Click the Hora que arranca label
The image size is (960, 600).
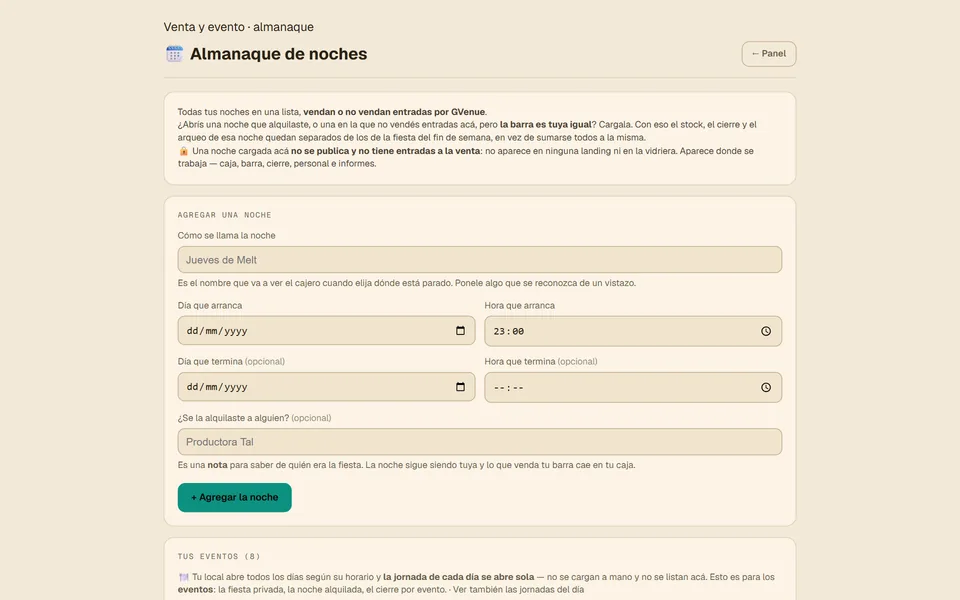pos(520,306)
